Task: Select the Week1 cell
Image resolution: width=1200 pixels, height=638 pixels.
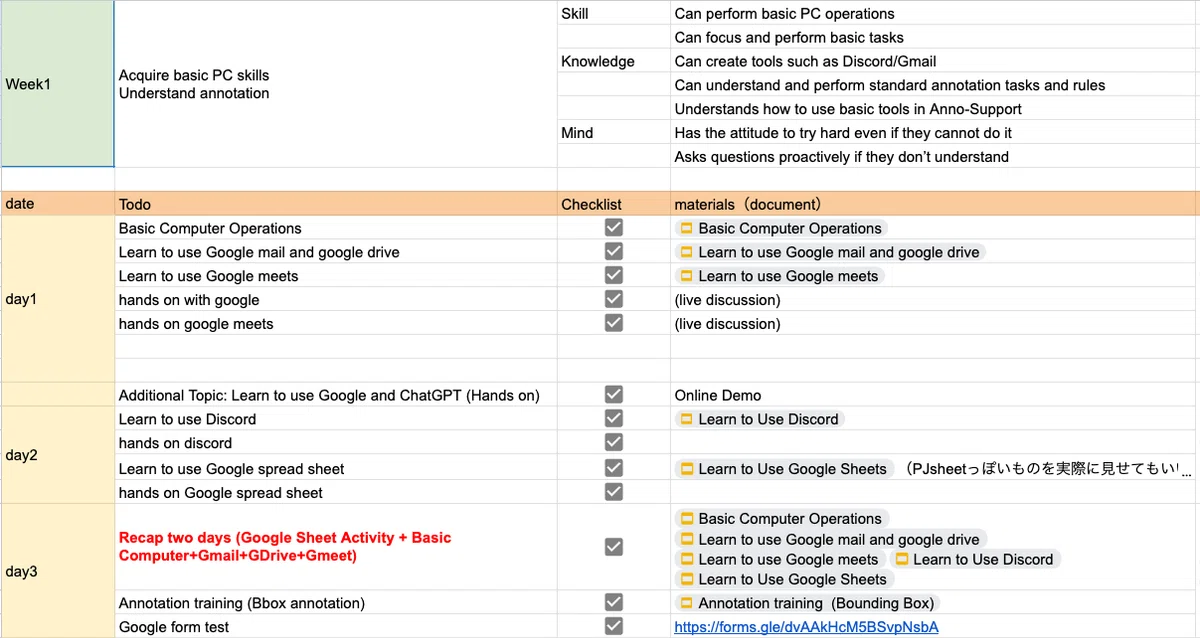Action: click(x=57, y=84)
